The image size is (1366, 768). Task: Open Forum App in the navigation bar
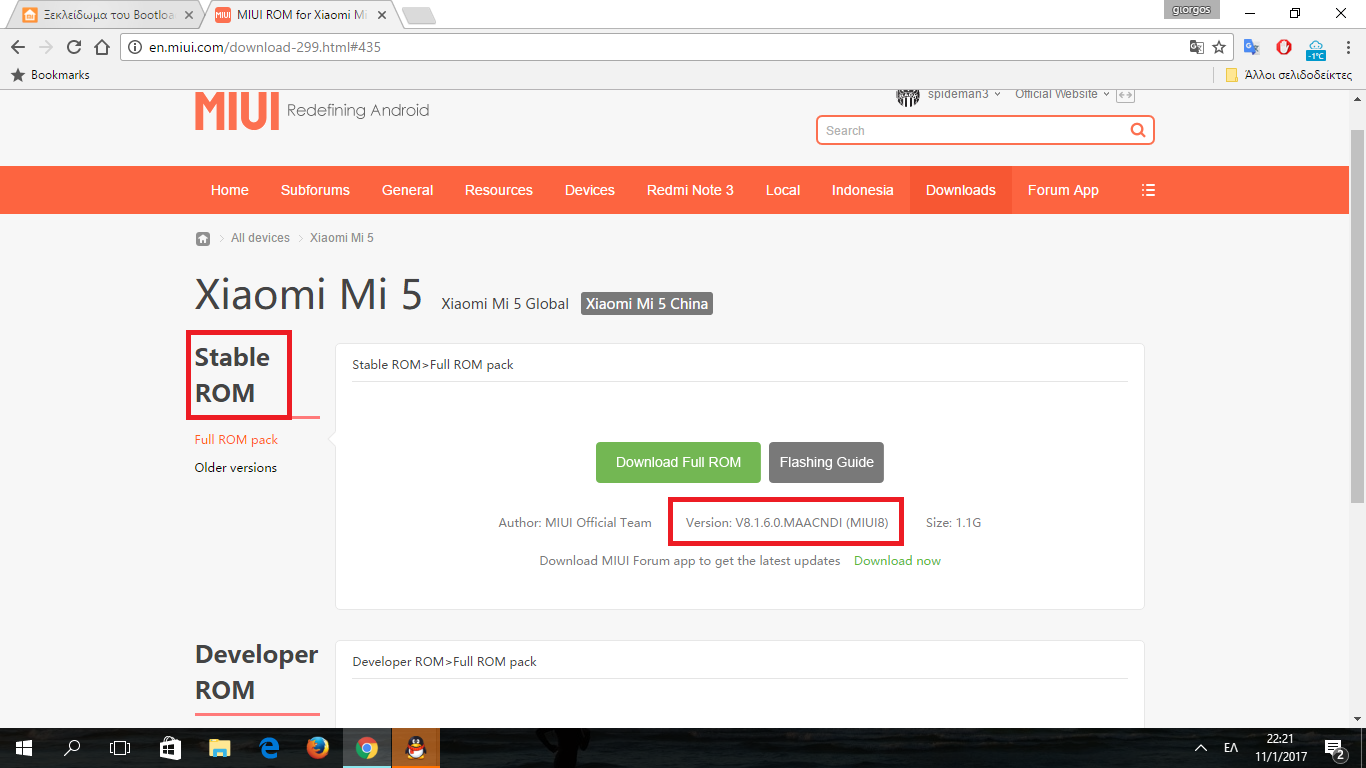1063,190
